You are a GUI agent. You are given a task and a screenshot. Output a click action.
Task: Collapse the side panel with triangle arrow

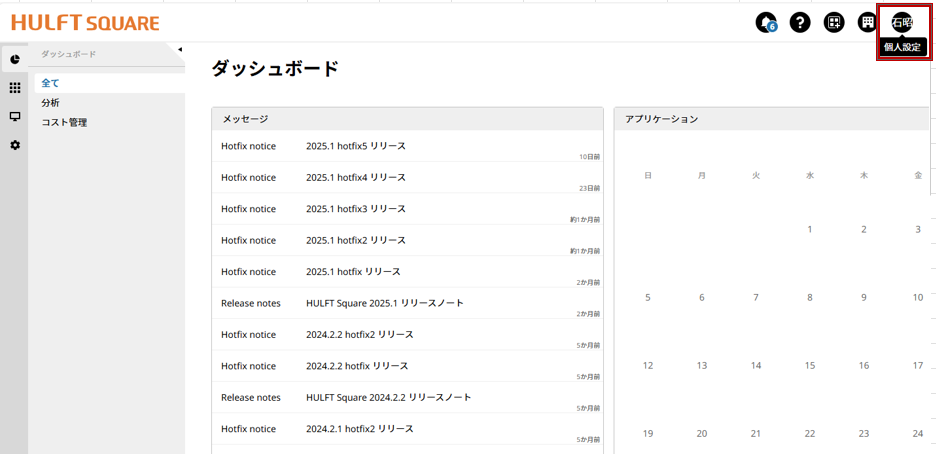coord(180,50)
